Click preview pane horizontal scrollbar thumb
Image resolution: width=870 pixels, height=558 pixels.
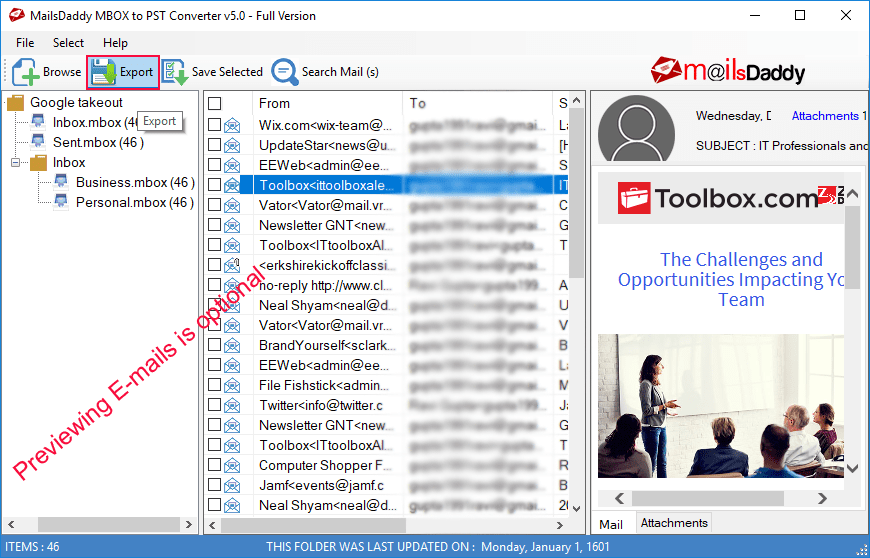(x=707, y=498)
